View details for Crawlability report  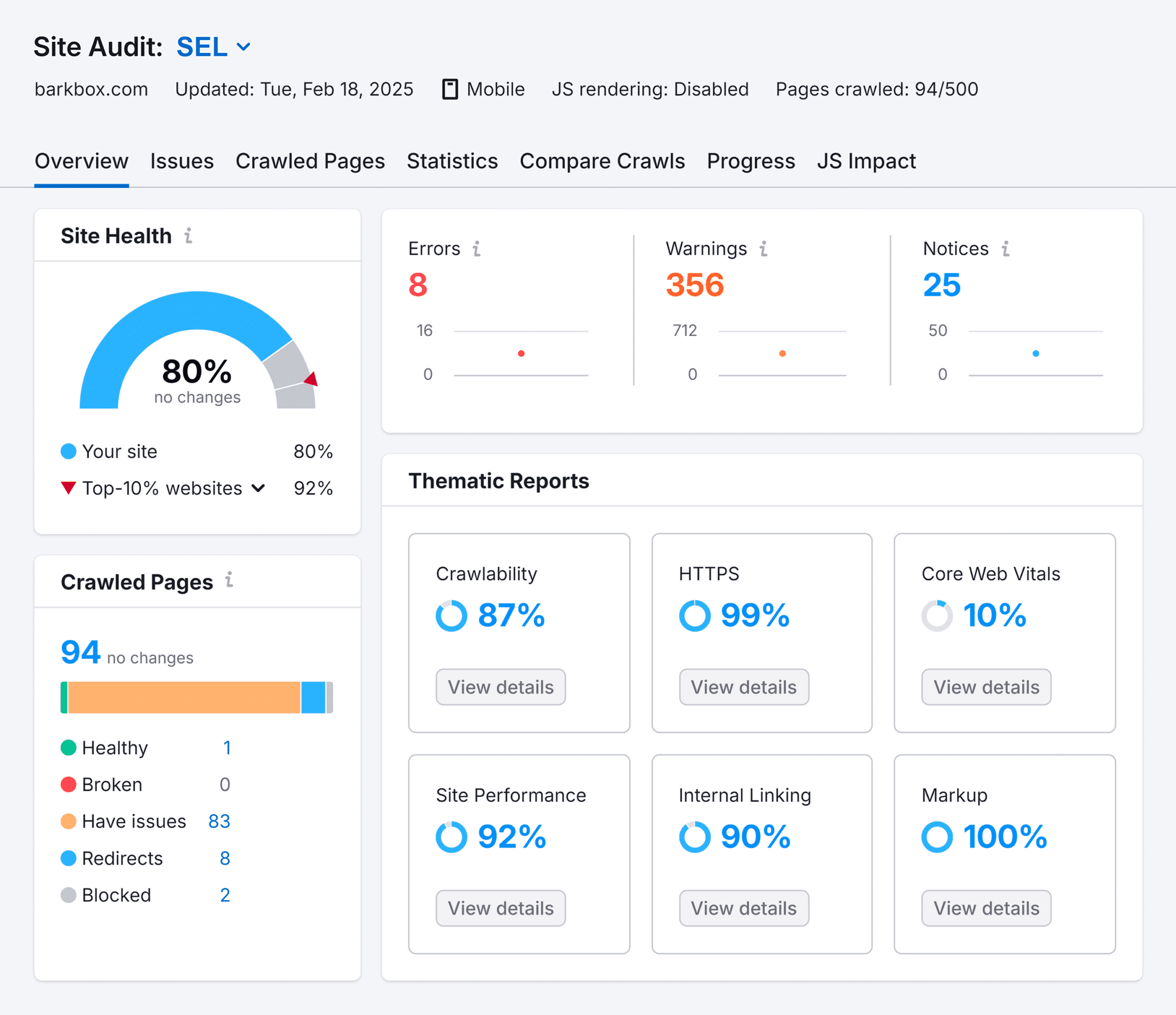click(501, 687)
